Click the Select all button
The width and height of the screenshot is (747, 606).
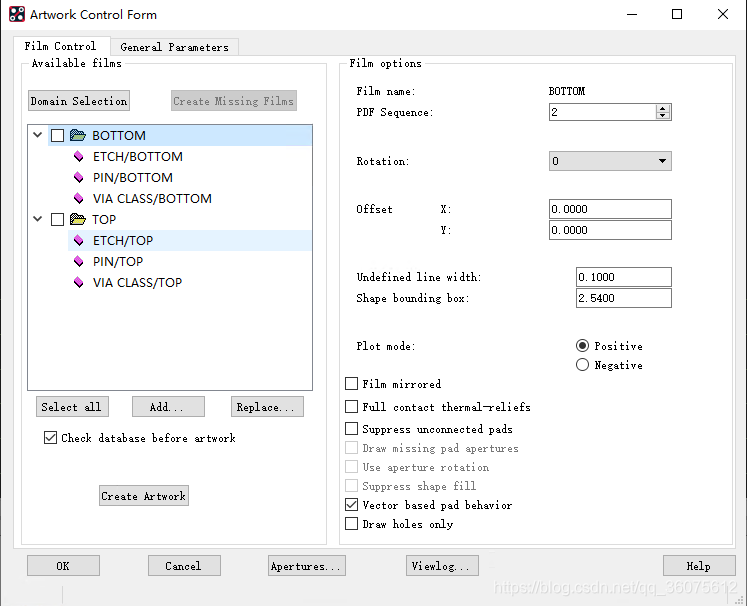tap(72, 407)
